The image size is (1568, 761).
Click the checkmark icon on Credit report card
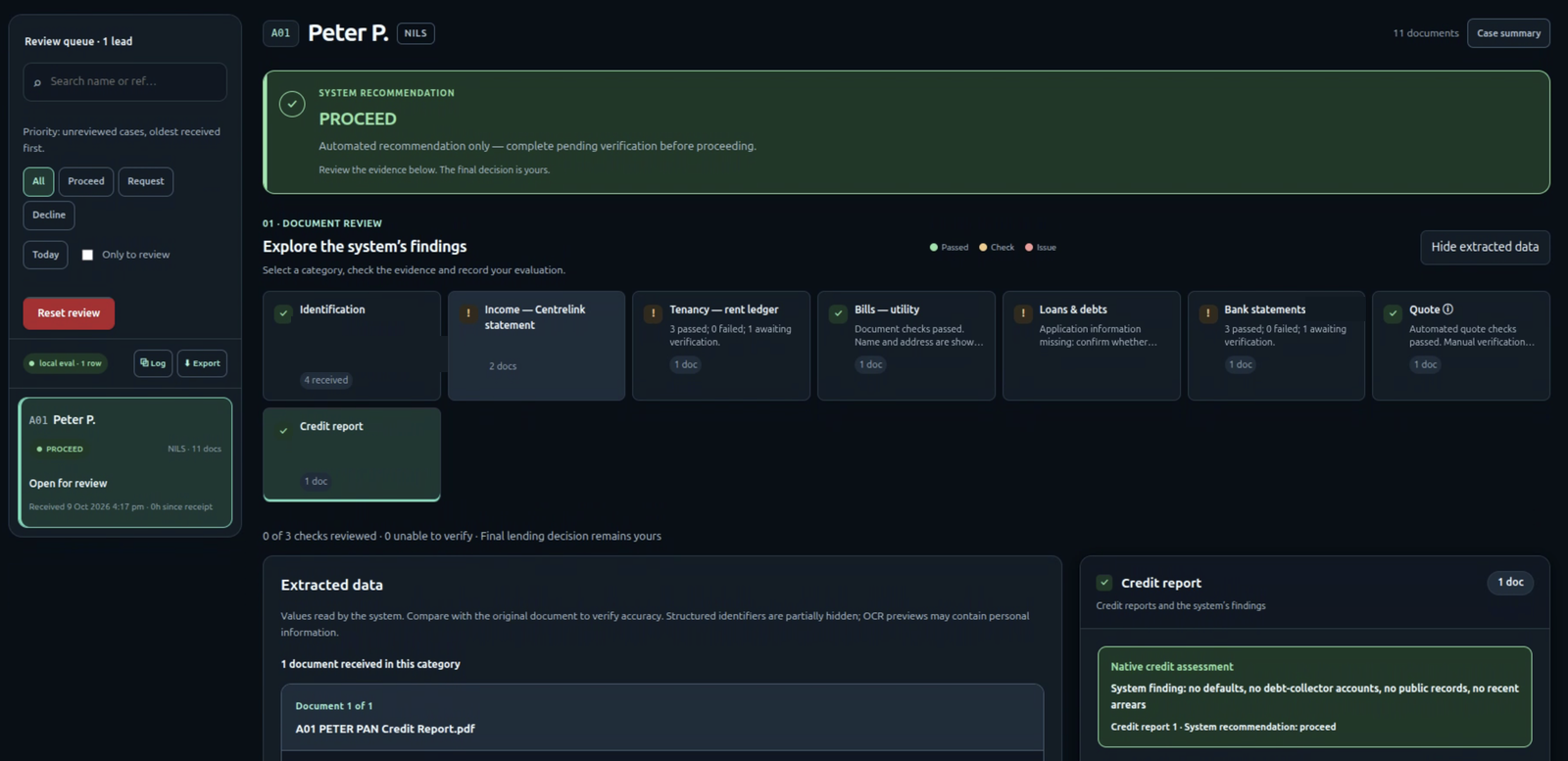point(283,430)
